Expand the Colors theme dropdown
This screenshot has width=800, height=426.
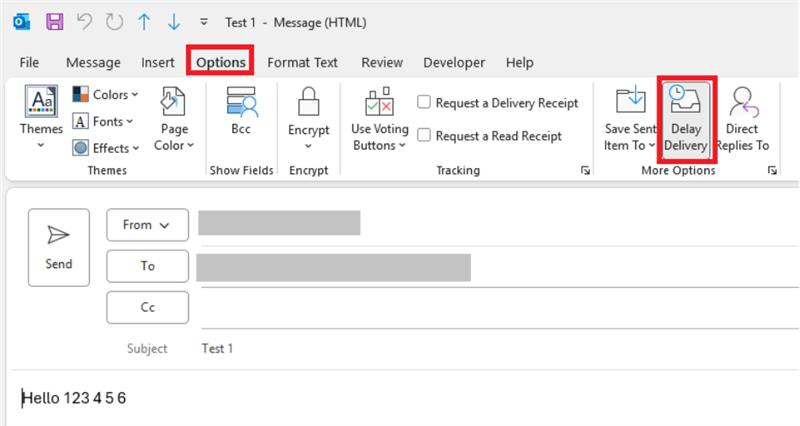pyautogui.click(x=106, y=94)
